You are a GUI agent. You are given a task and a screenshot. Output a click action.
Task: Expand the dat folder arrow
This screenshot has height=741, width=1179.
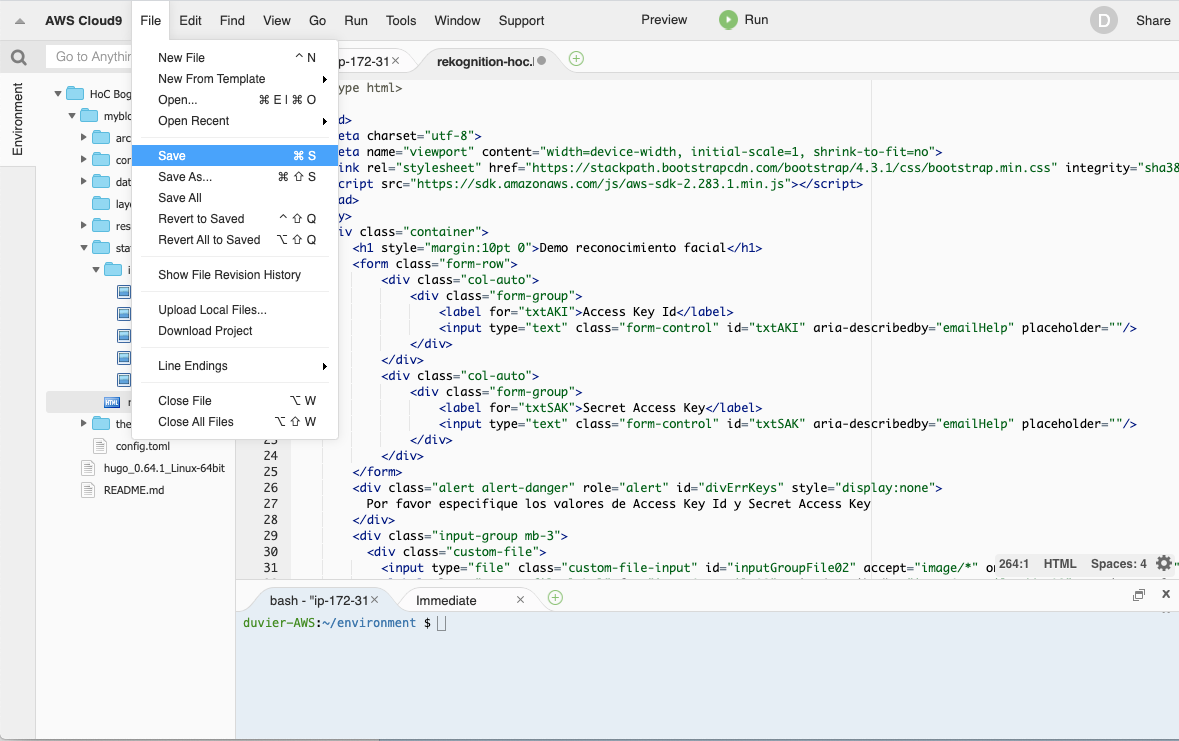click(x=83, y=181)
